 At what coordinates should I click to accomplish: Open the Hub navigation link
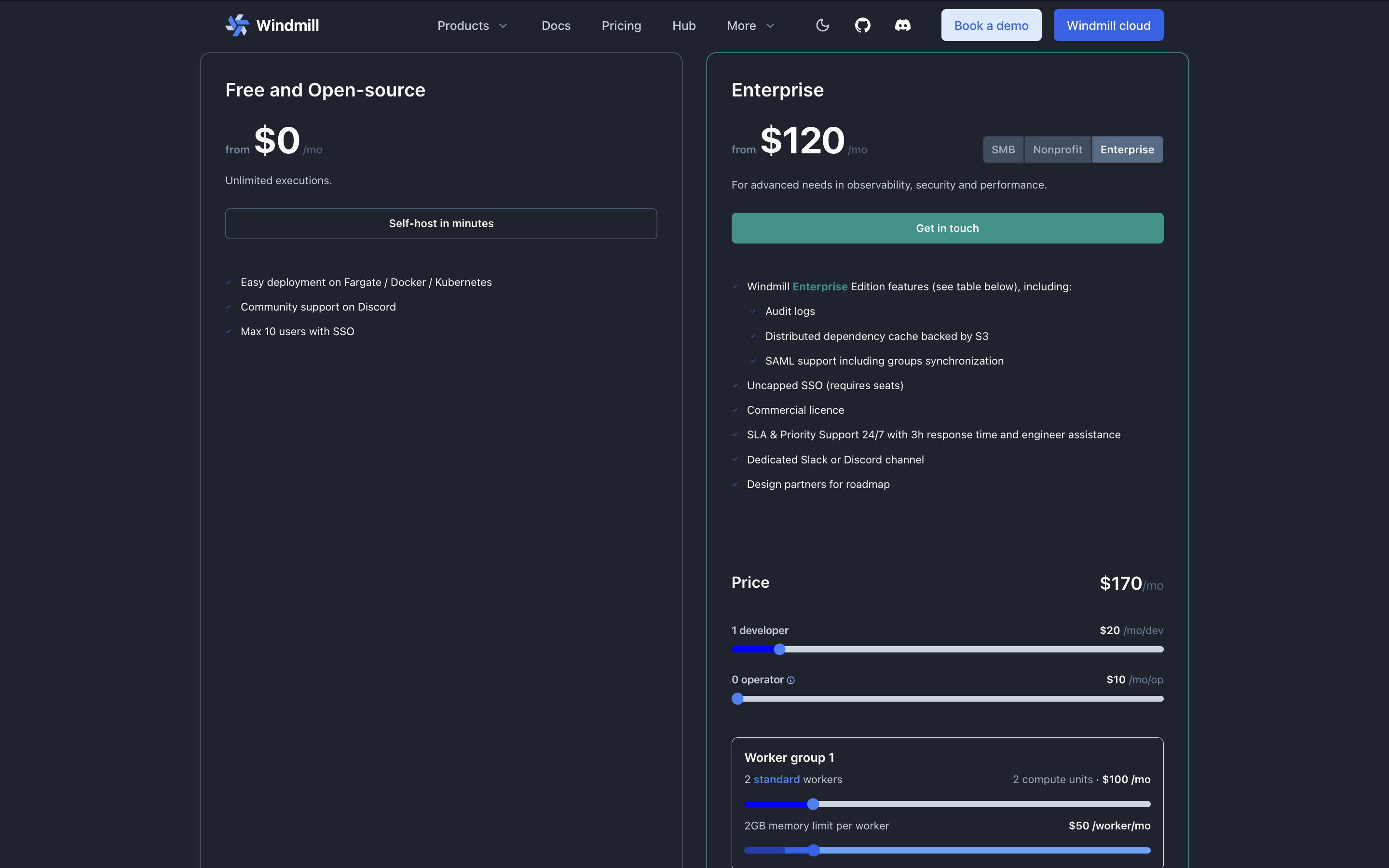tap(683, 26)
